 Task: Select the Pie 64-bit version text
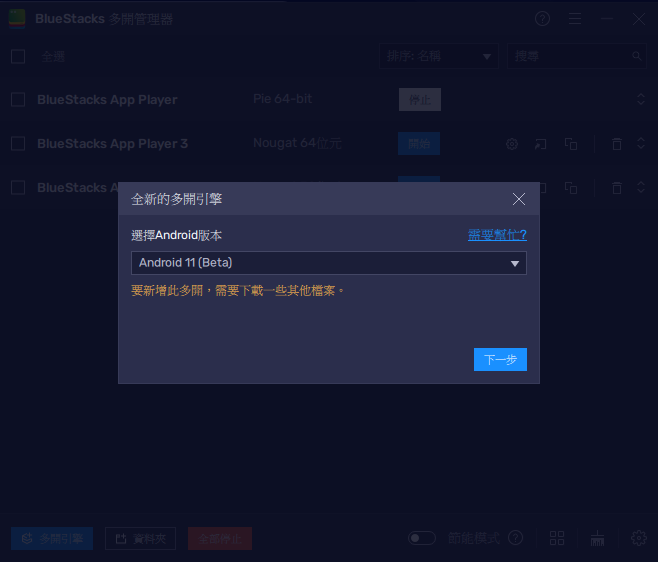point(282,99)
